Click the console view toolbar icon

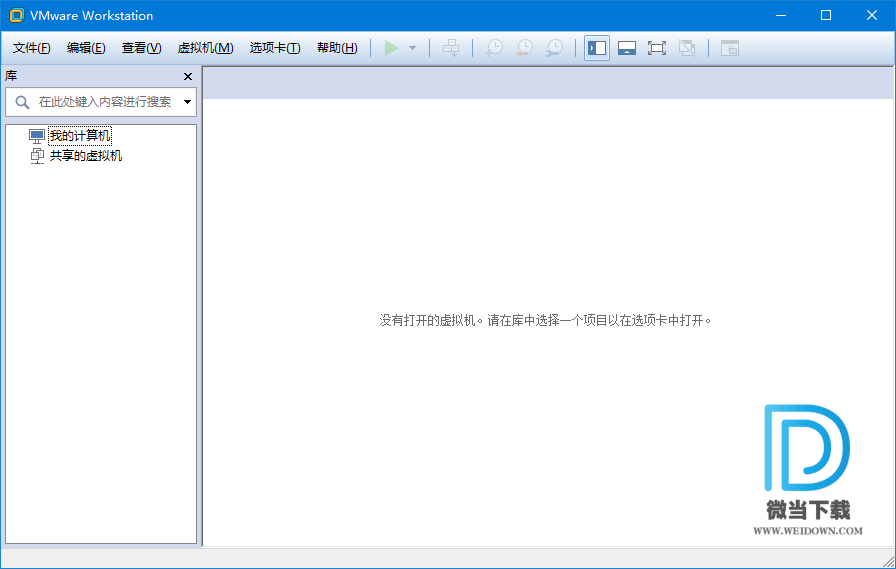tap(730, 48)
